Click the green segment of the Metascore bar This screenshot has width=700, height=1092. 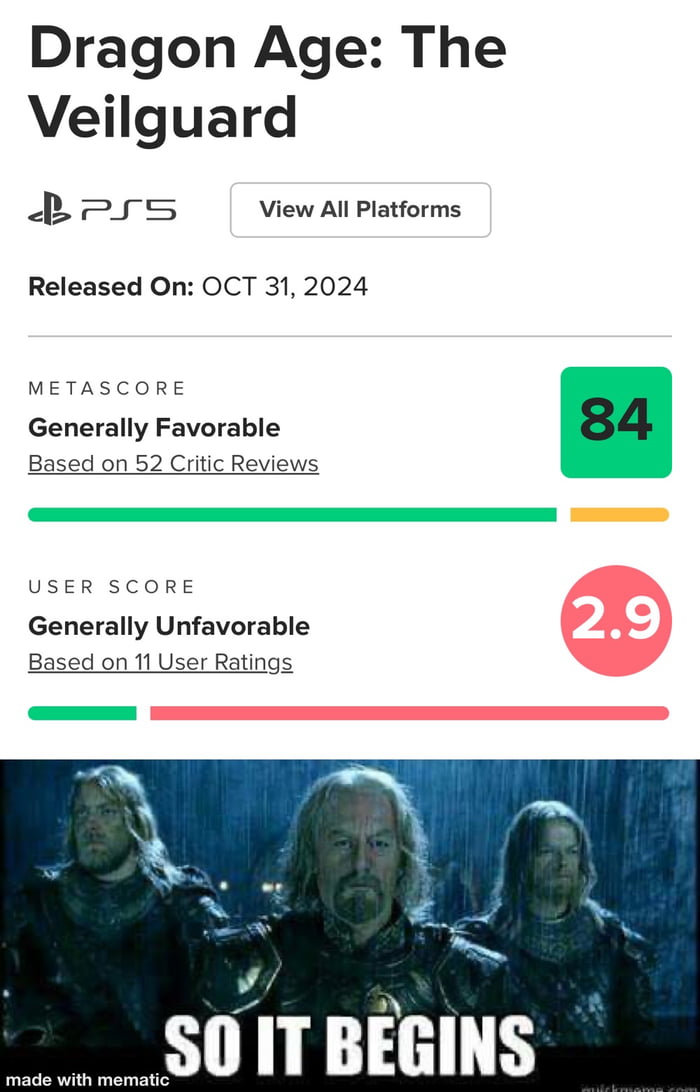click(292, 515)
